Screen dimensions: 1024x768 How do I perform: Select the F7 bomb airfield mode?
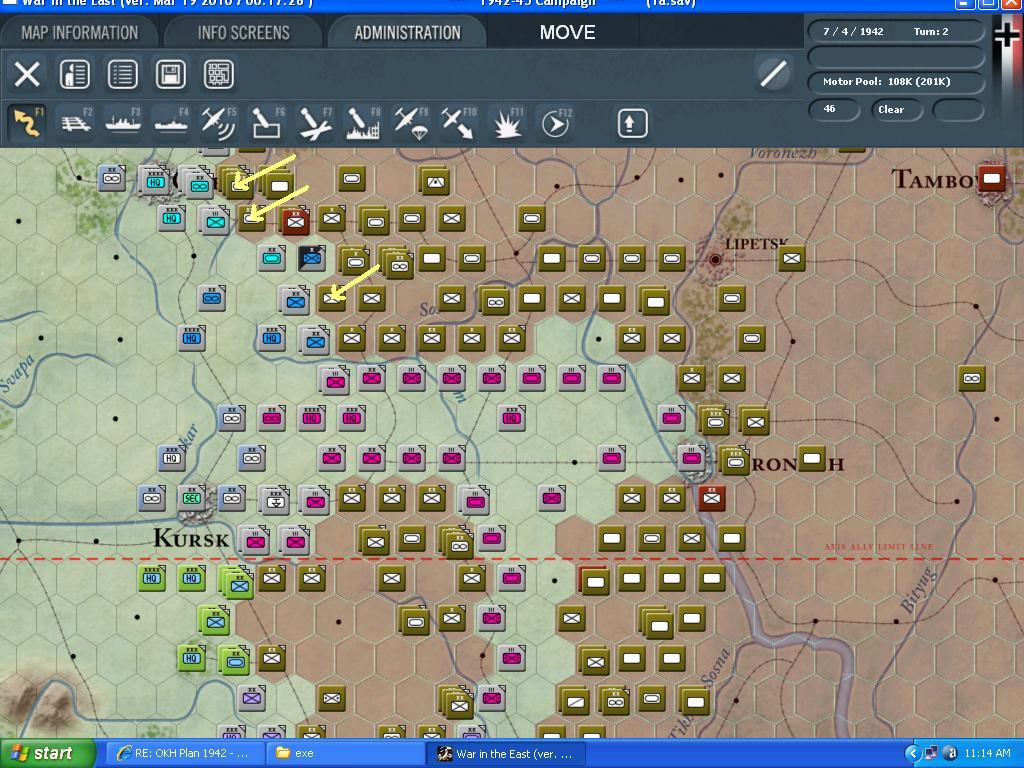tap(315, 122)
